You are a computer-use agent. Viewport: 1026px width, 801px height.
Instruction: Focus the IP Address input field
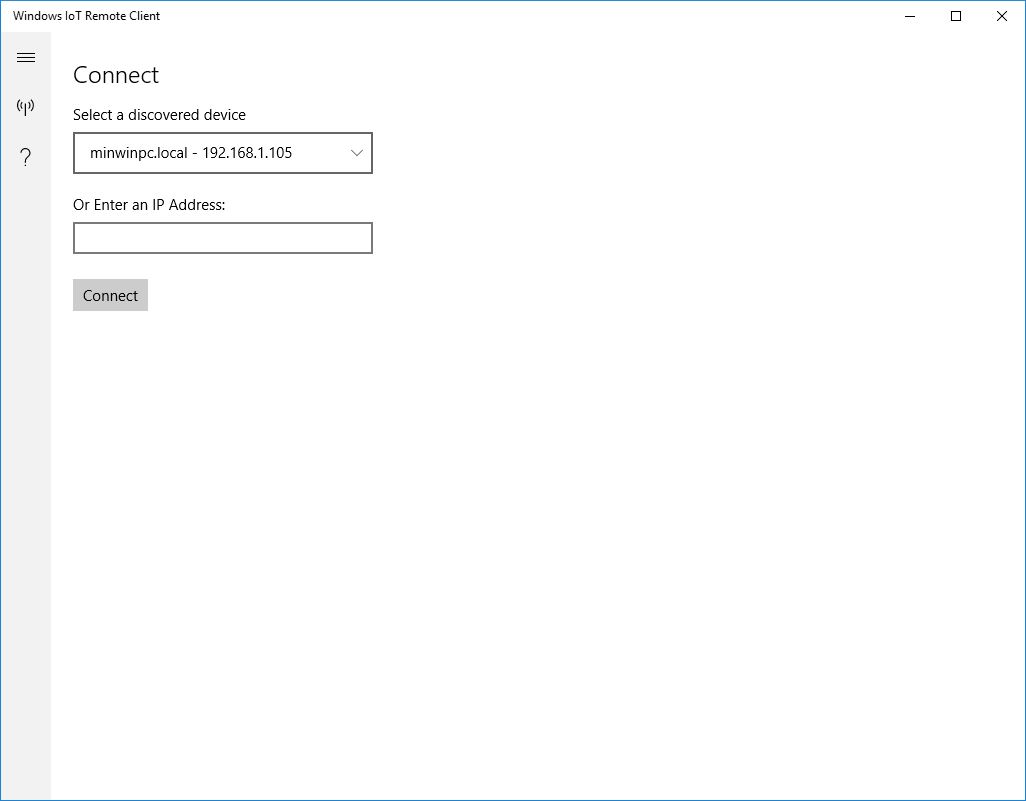pos(222,238)
